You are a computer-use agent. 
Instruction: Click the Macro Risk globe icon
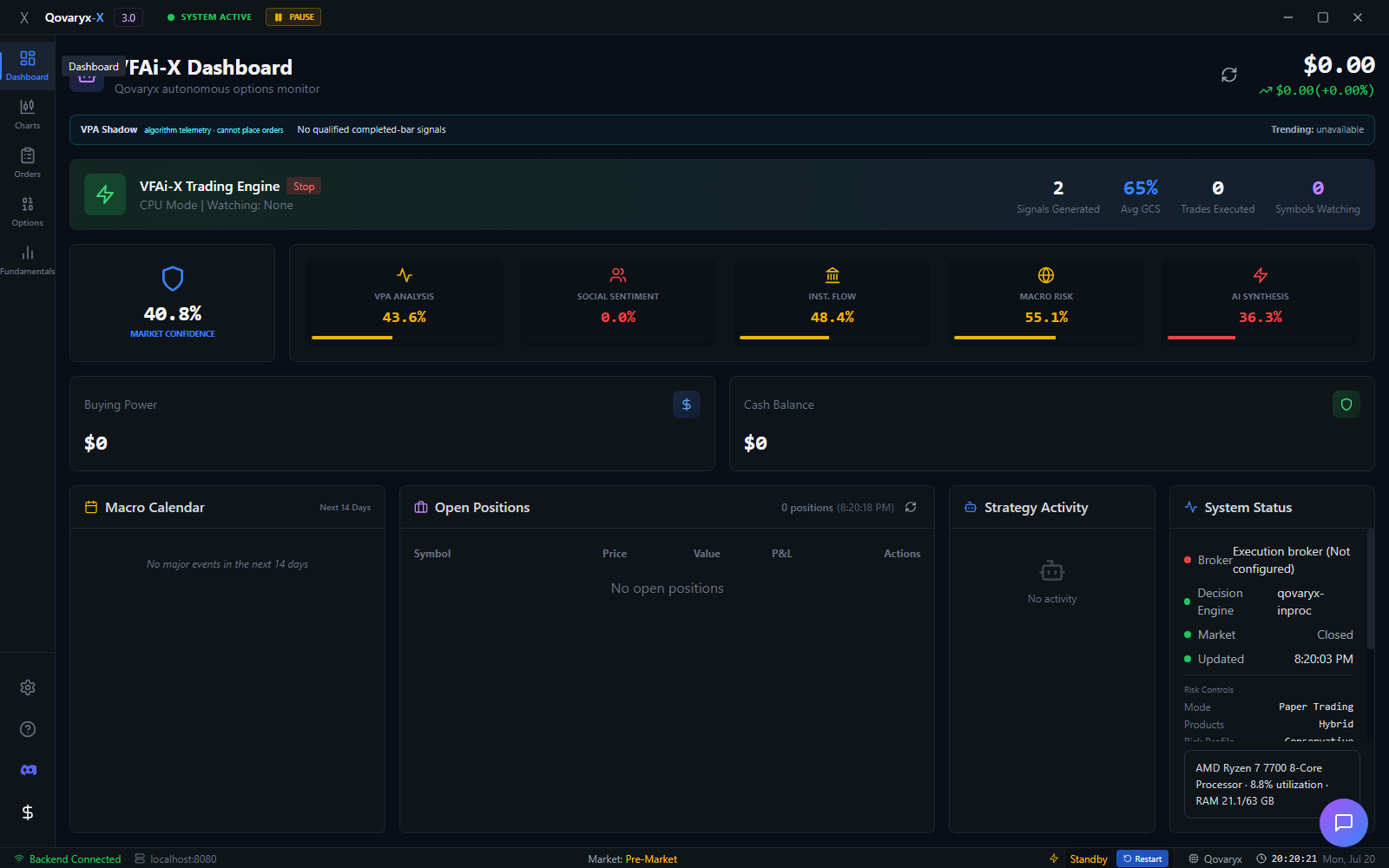(1046, 275)
